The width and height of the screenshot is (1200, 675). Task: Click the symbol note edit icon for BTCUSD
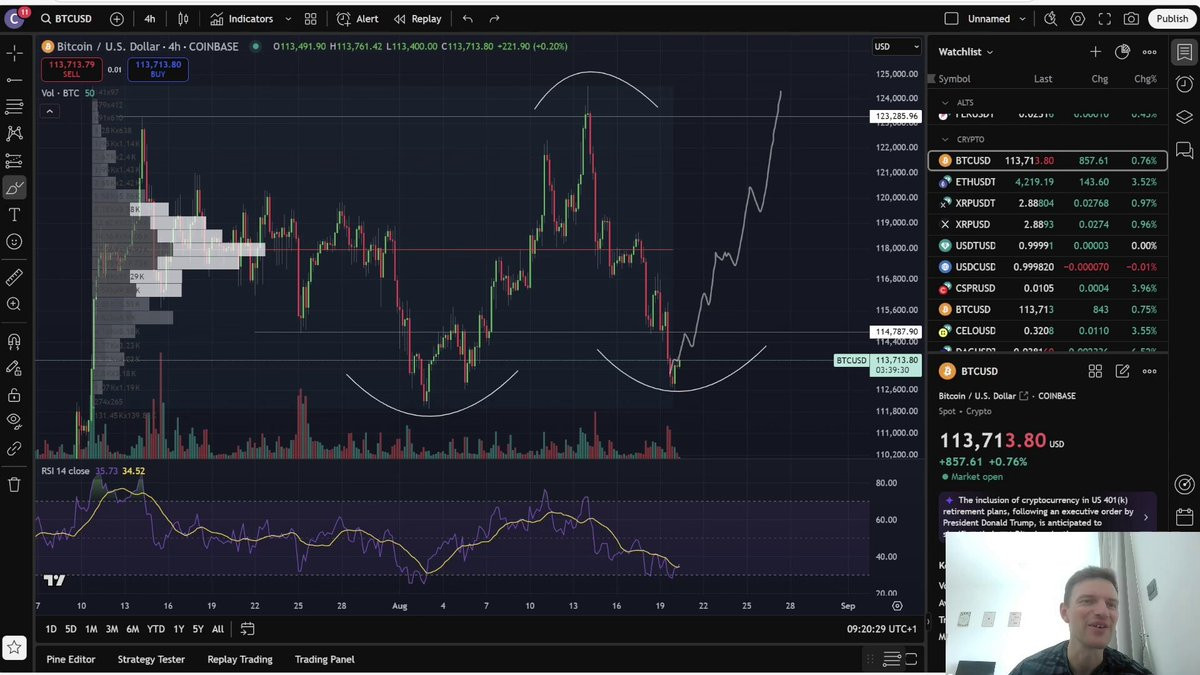[1122, 371]
